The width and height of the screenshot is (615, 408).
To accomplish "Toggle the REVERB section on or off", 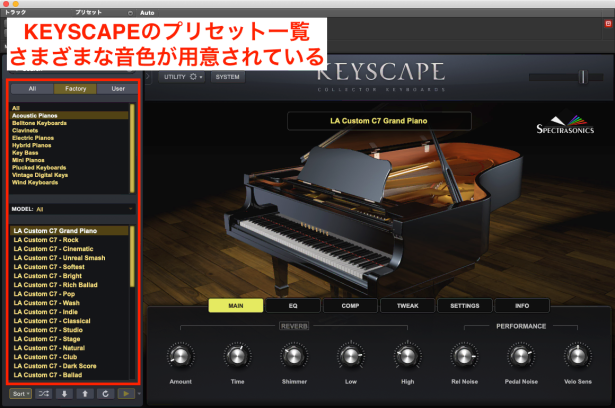I will coord(294,326).
